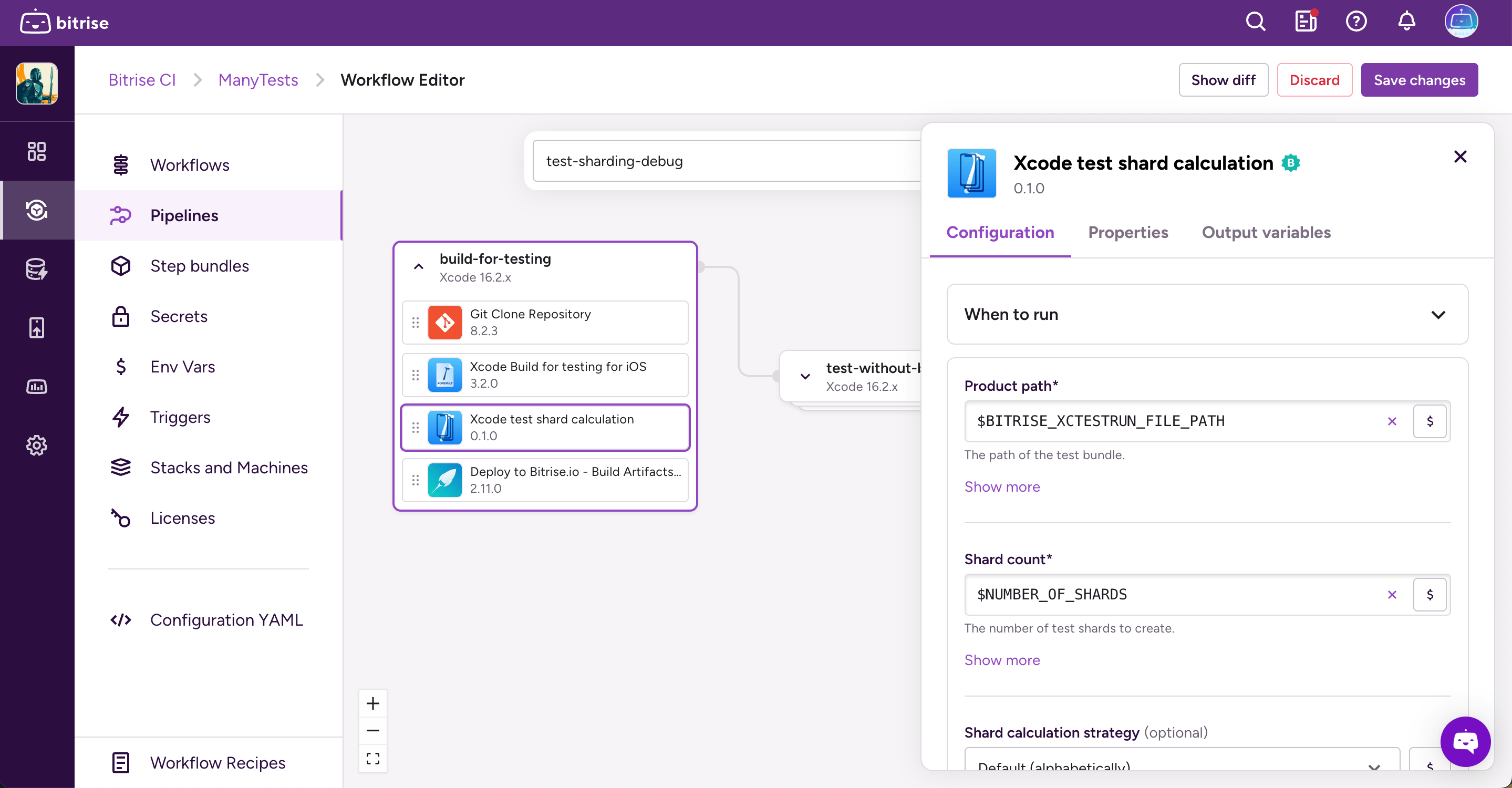Open the notifications bell icon
Screen dimensions: 1512x788
pyautogui.click(x=1406, y=22)
